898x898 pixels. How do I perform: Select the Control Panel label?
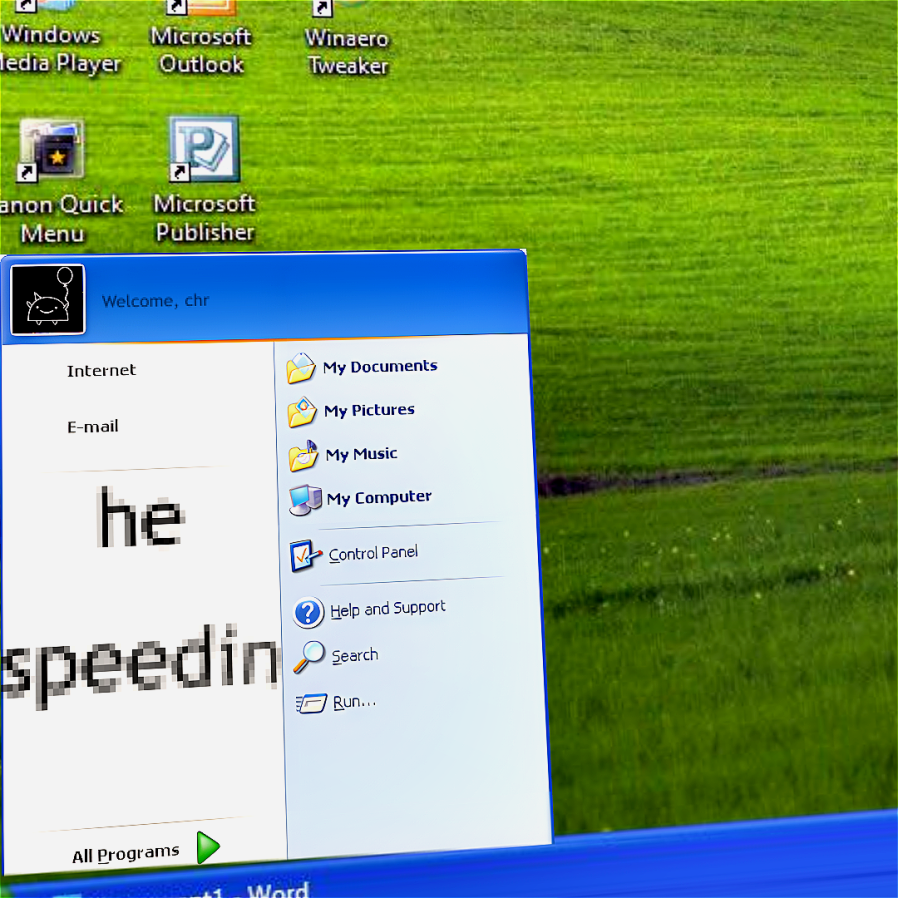[x=373, y=553]
